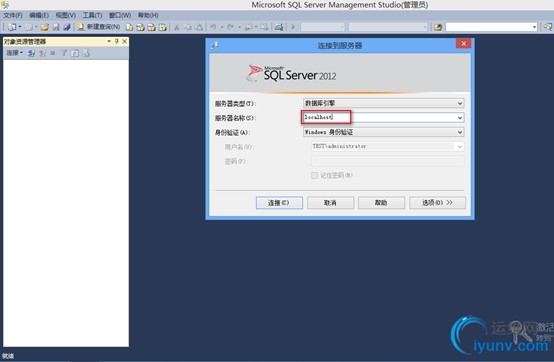Image resolution: width=554 pixels, height=362 pixels.
Task: Open the 编辑(E) menu
Action: point(39,15)
